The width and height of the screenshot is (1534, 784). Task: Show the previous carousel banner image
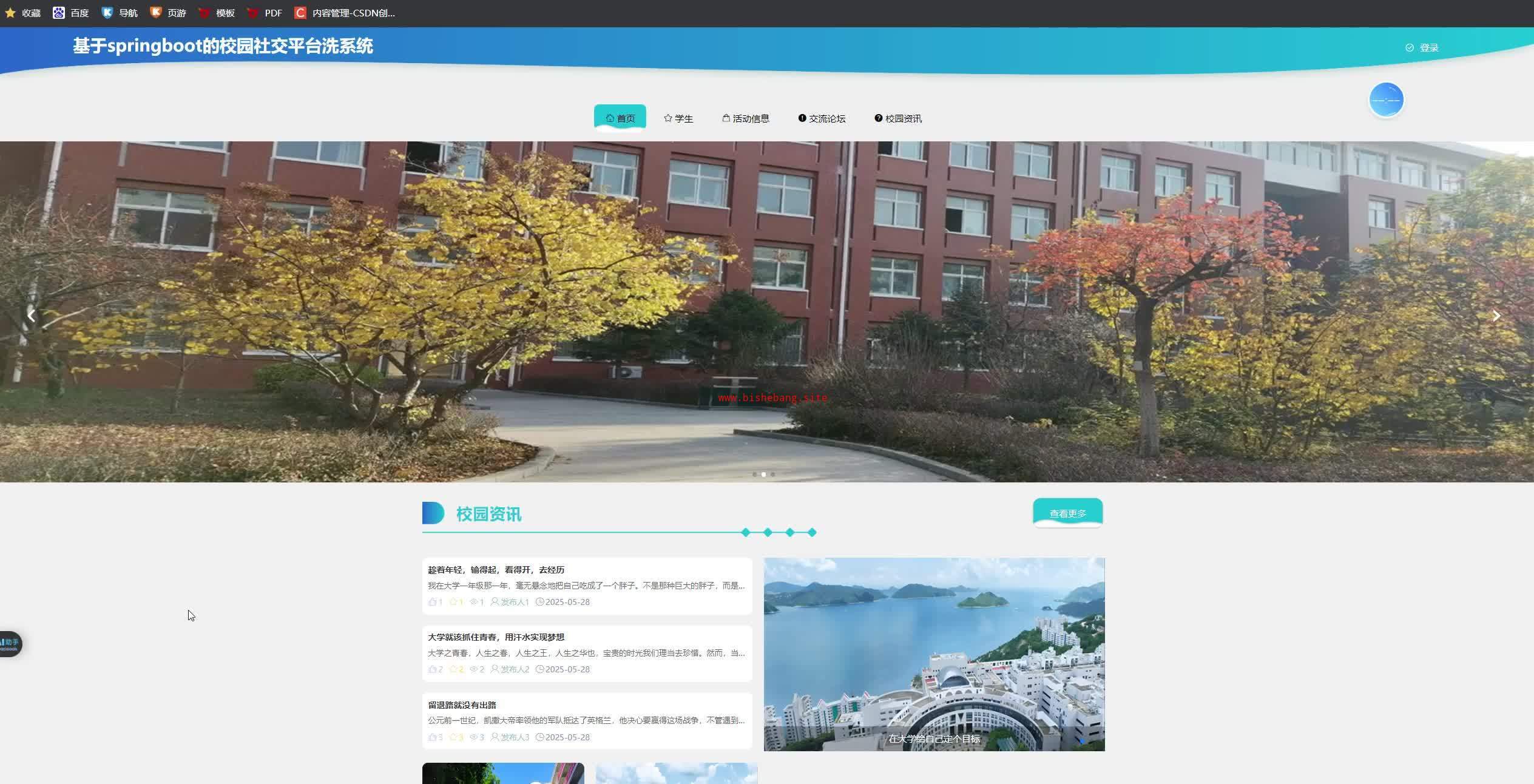coord(31,316)
